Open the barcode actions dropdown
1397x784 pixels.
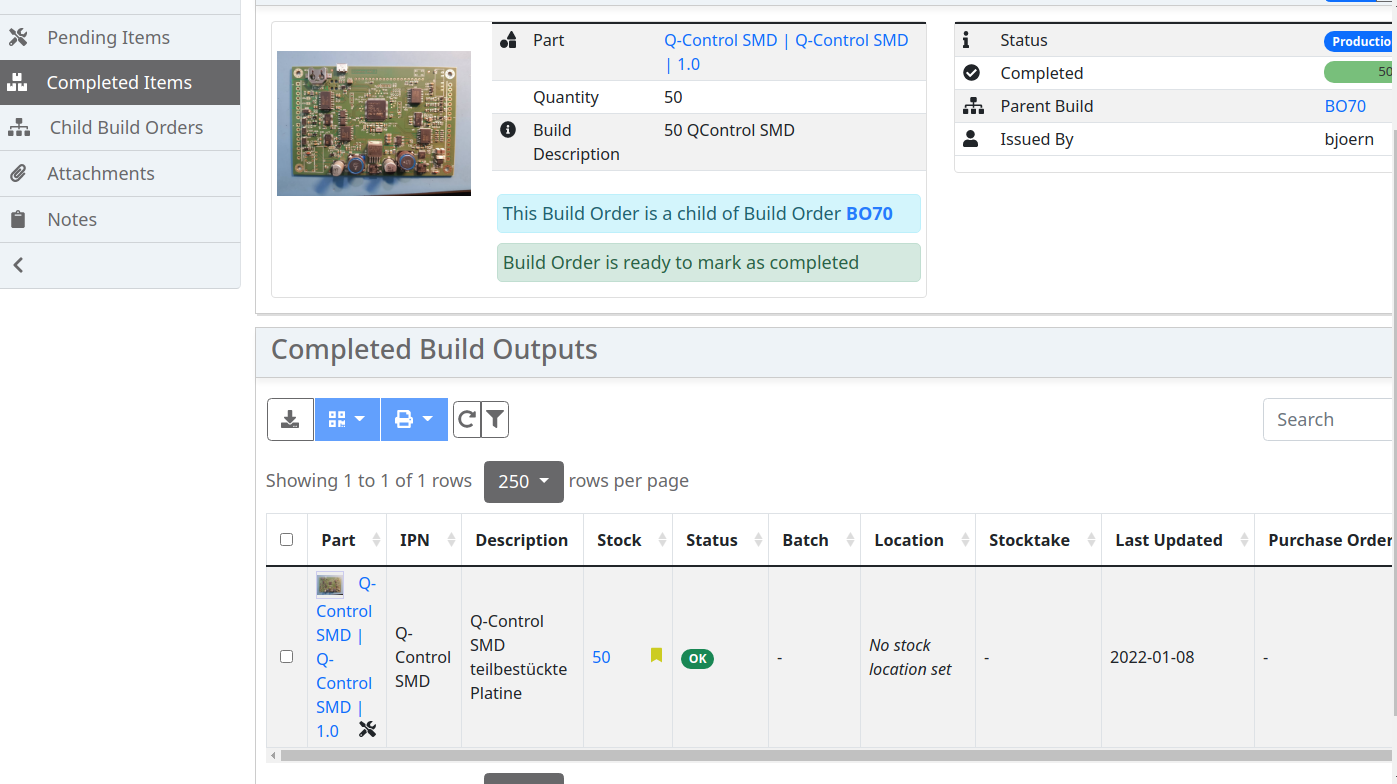347,419
